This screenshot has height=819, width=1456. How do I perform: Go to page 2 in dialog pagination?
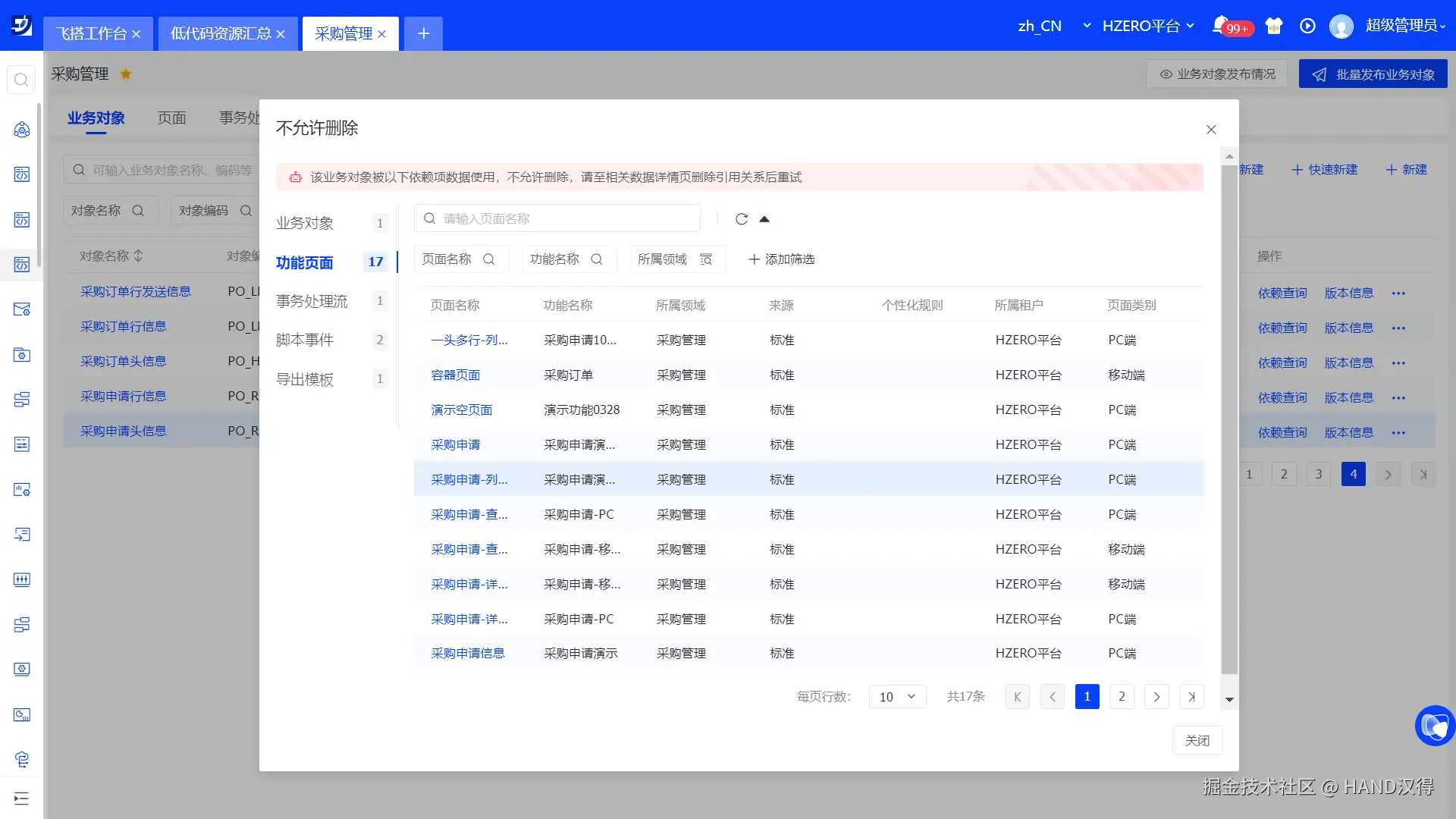click(1122, 697)
